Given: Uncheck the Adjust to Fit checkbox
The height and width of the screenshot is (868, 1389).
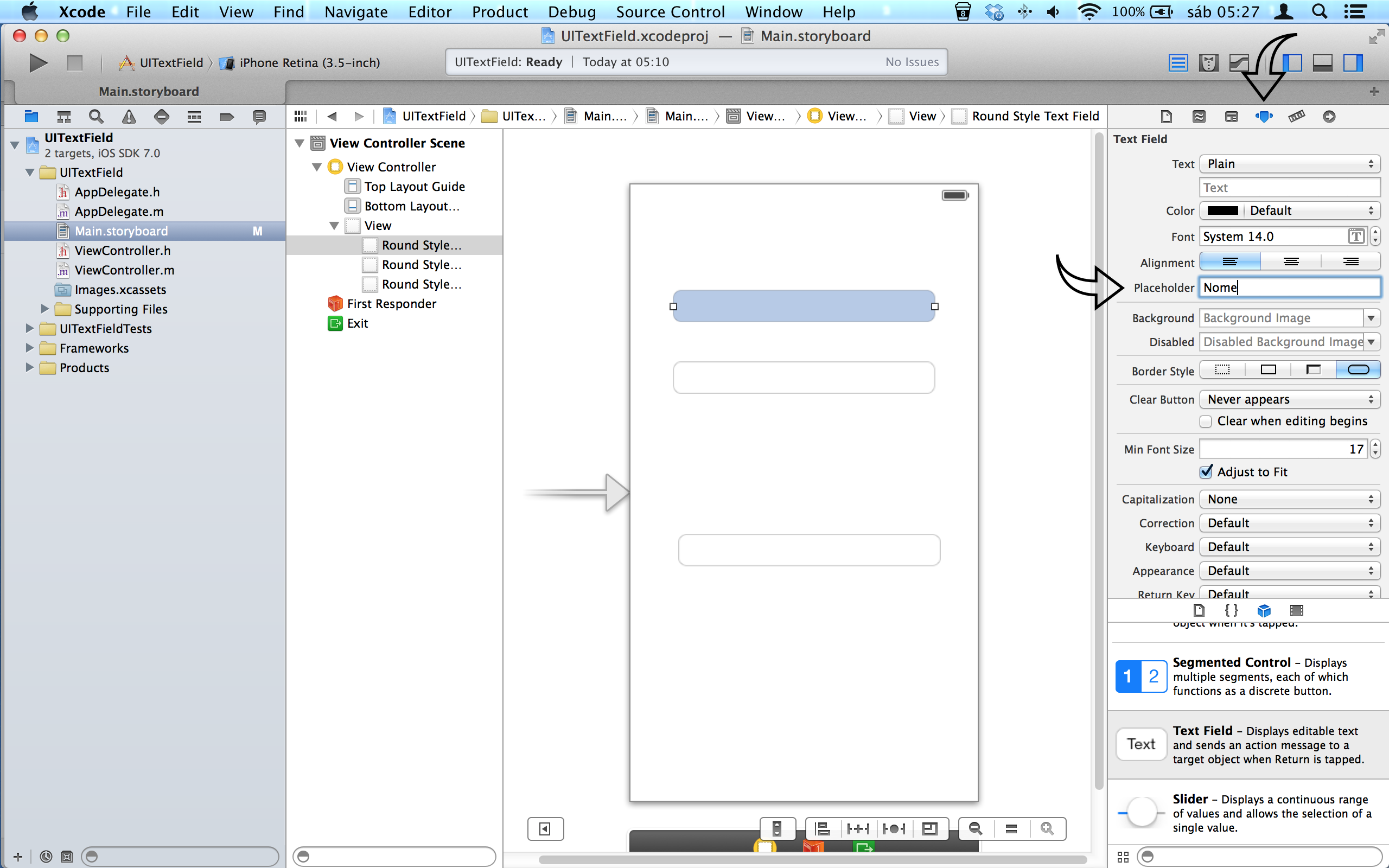Looking at the screenshot, I should pos(1206,472).
